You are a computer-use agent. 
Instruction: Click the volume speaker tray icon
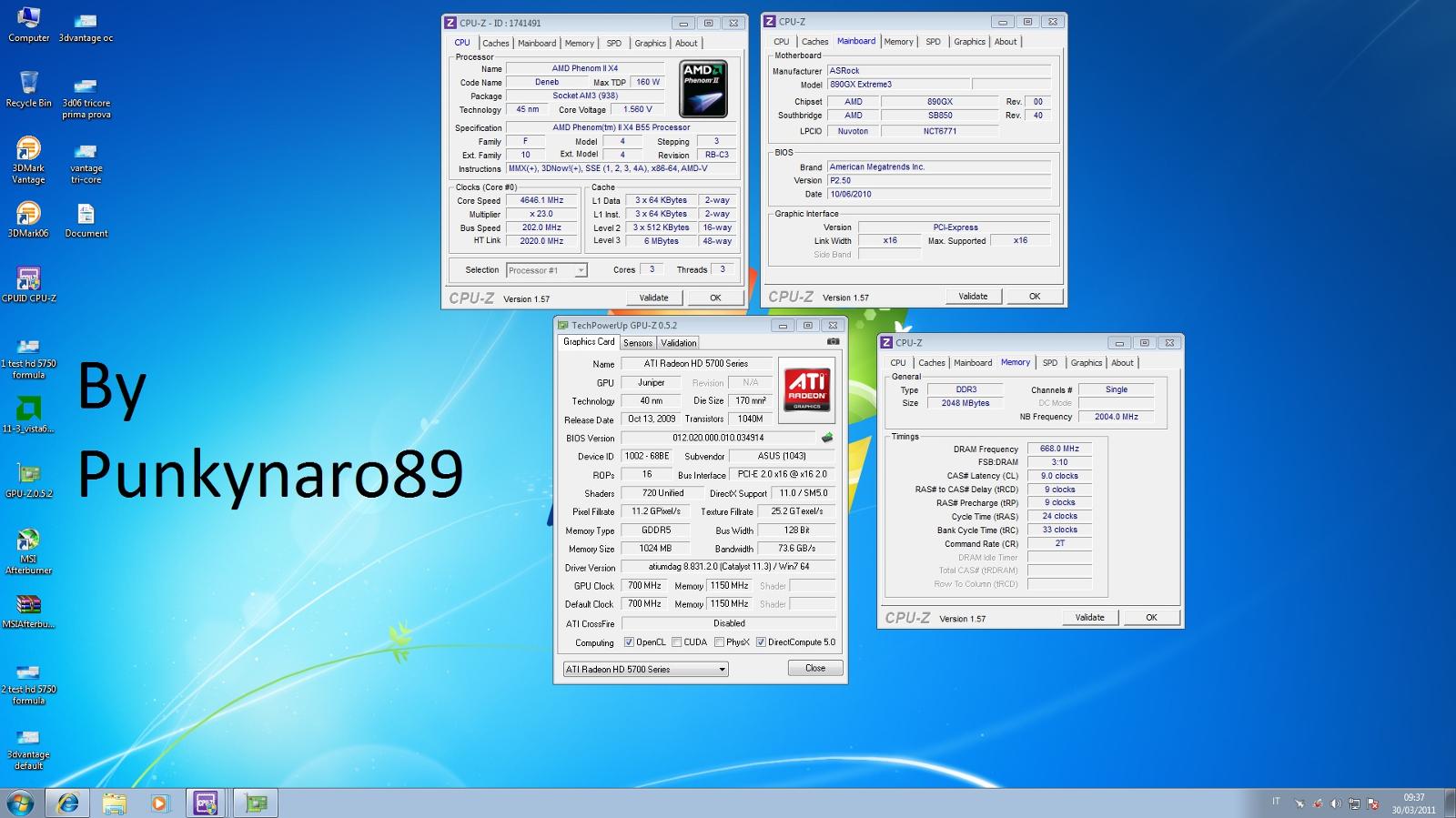[1335, 803]
